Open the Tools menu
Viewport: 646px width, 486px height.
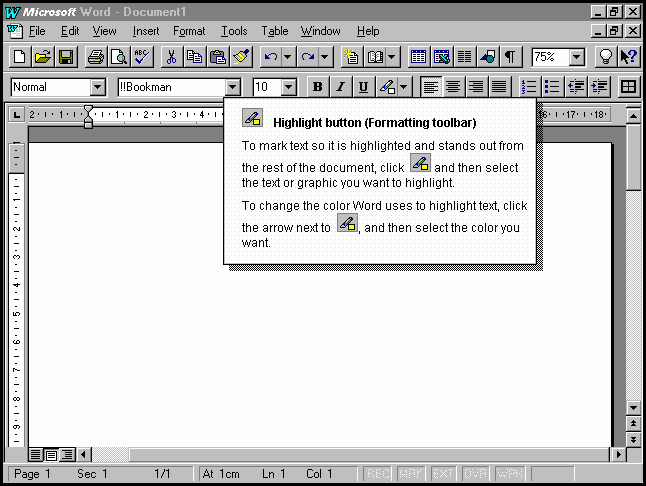[x=234, y=31]
